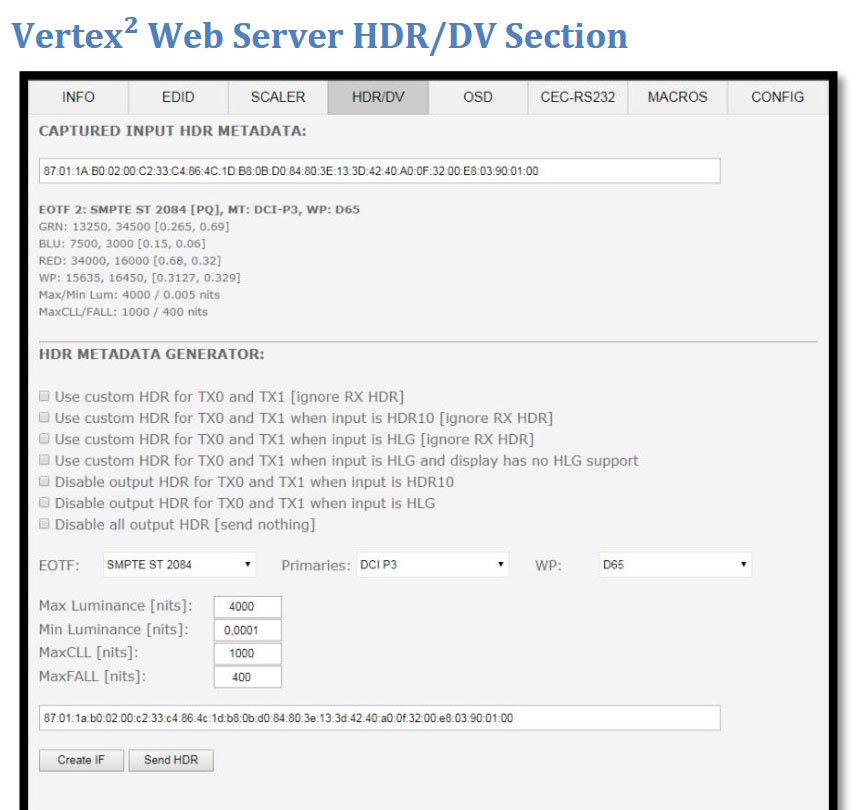Enable custom HDR when input is HLG
The width and height of the screenshot is (864, 810).
[44, 438]
